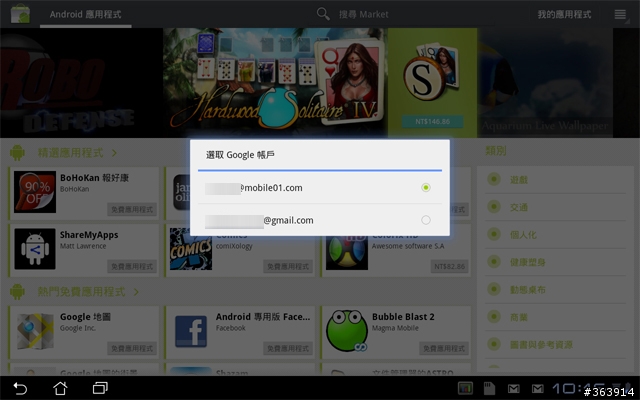Choose the @gmail.com account row

coord(320,220)
